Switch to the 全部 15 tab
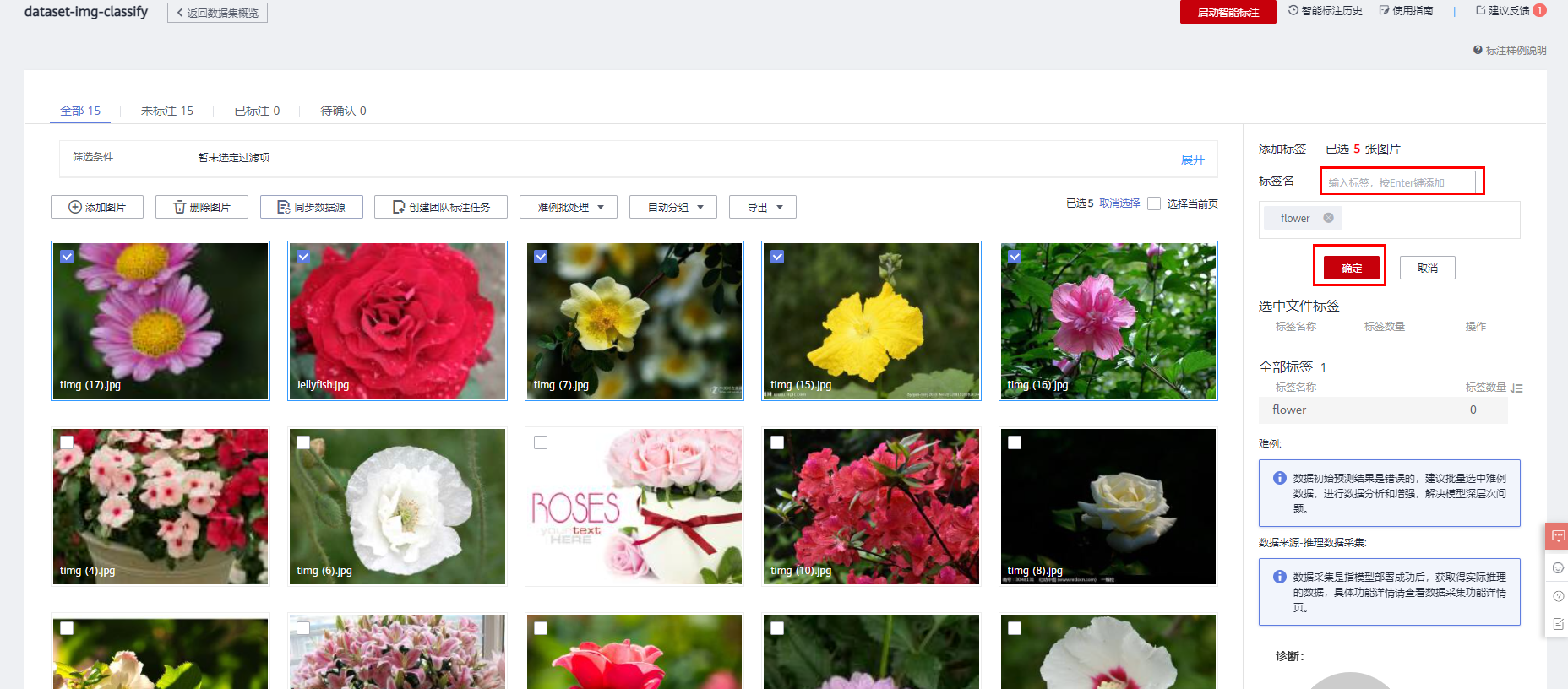 80,111
